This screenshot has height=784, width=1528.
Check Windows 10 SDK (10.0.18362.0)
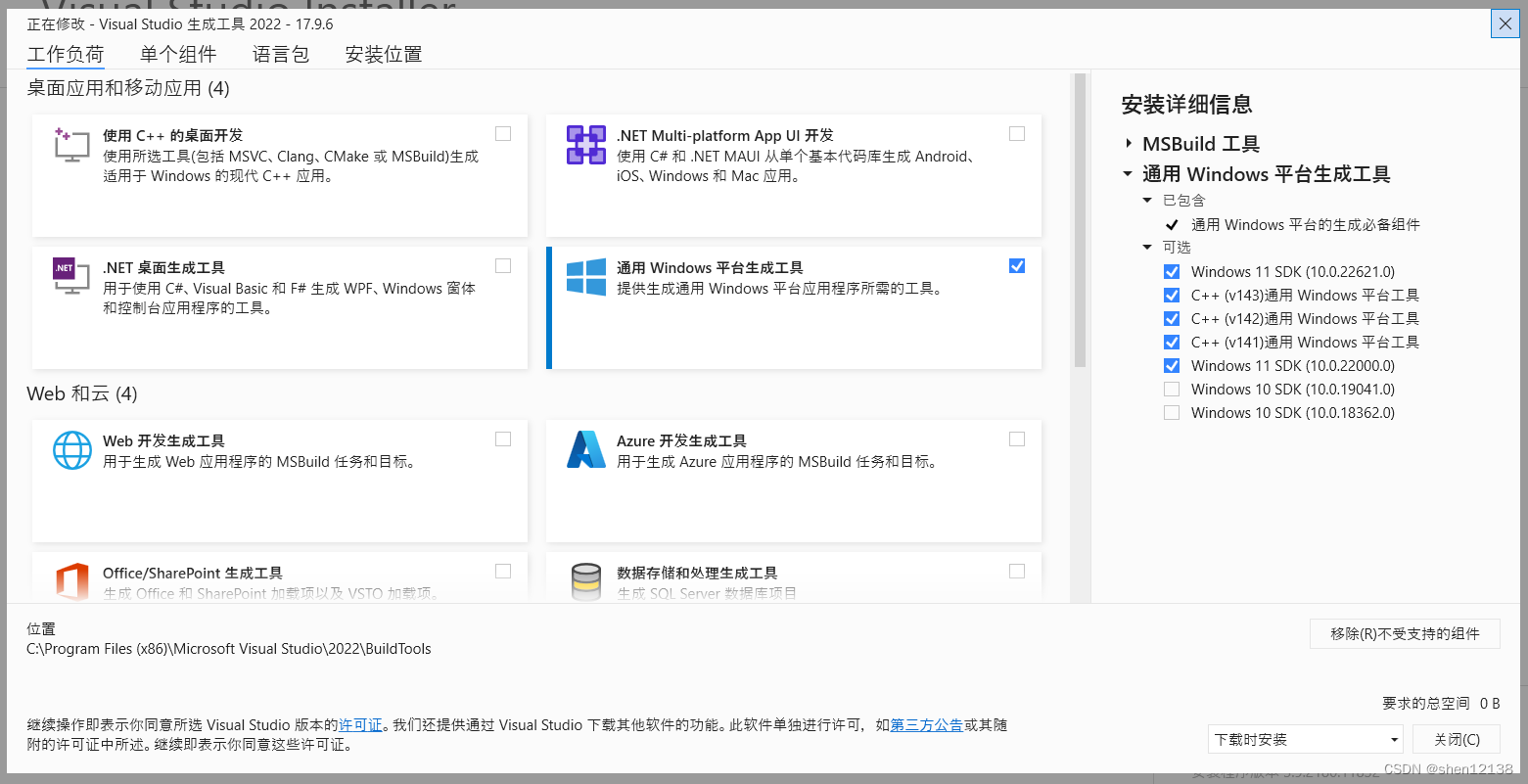point(1172,412)
